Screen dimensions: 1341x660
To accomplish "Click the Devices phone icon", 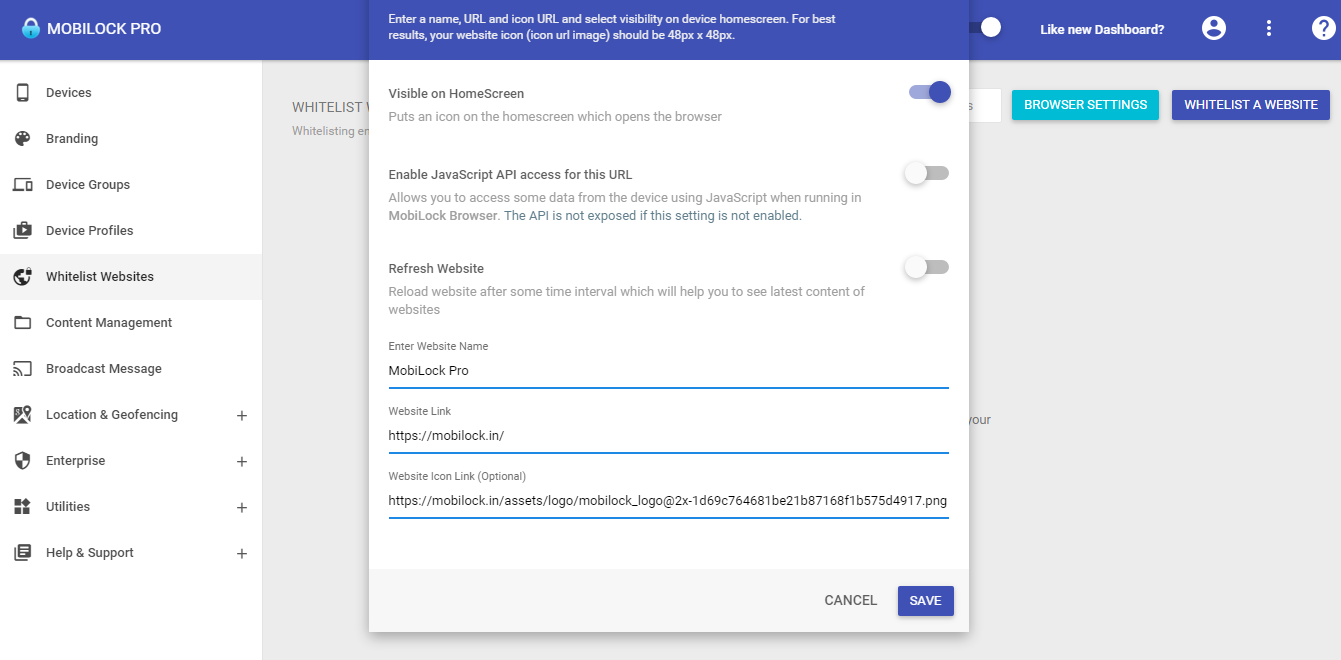I will click(x=22, y=93).
